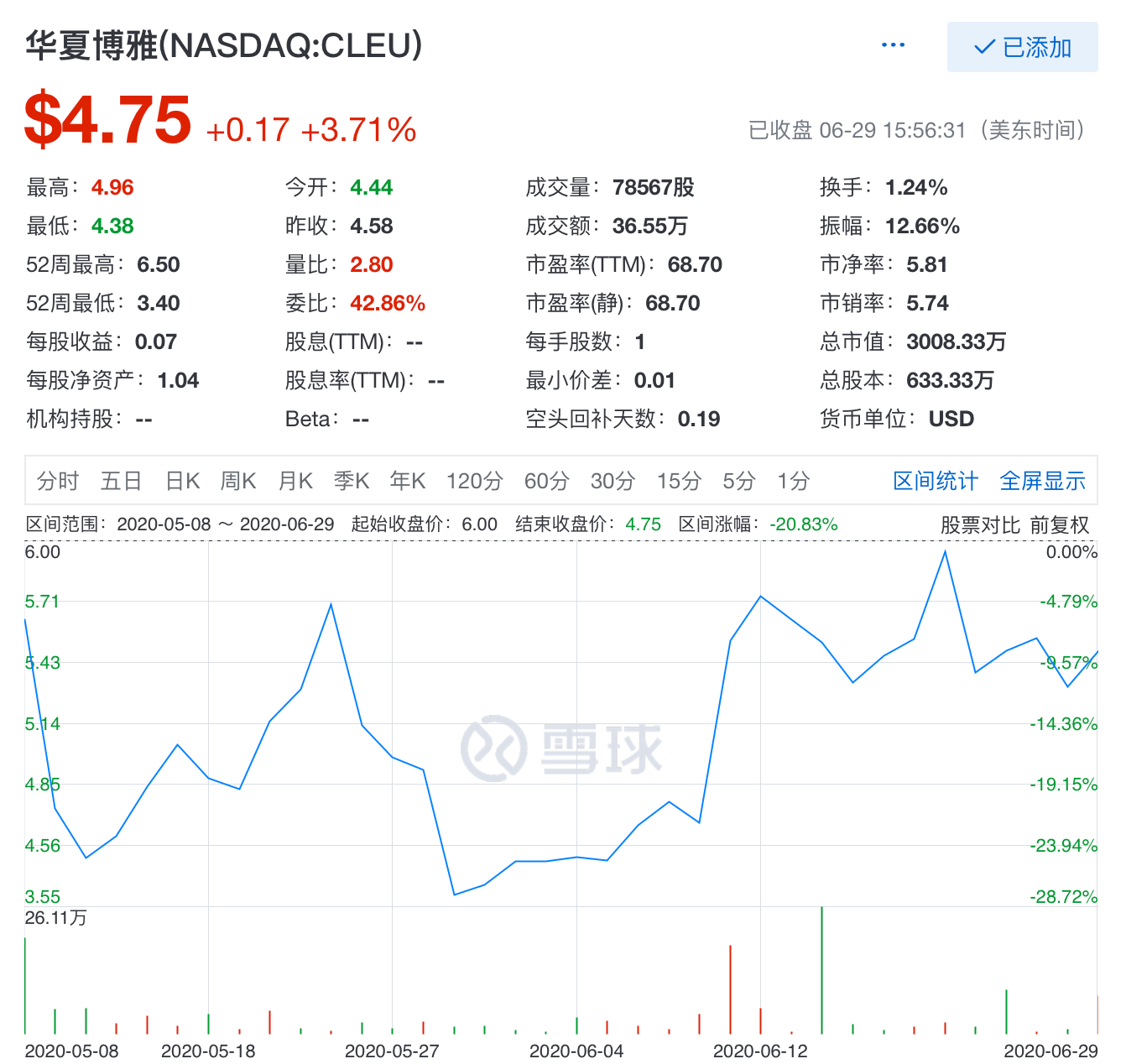This screenshot has height=1064, width=1126.
Task: Click the 空头回补天数 value 0.19
Action: click(699, 419)
